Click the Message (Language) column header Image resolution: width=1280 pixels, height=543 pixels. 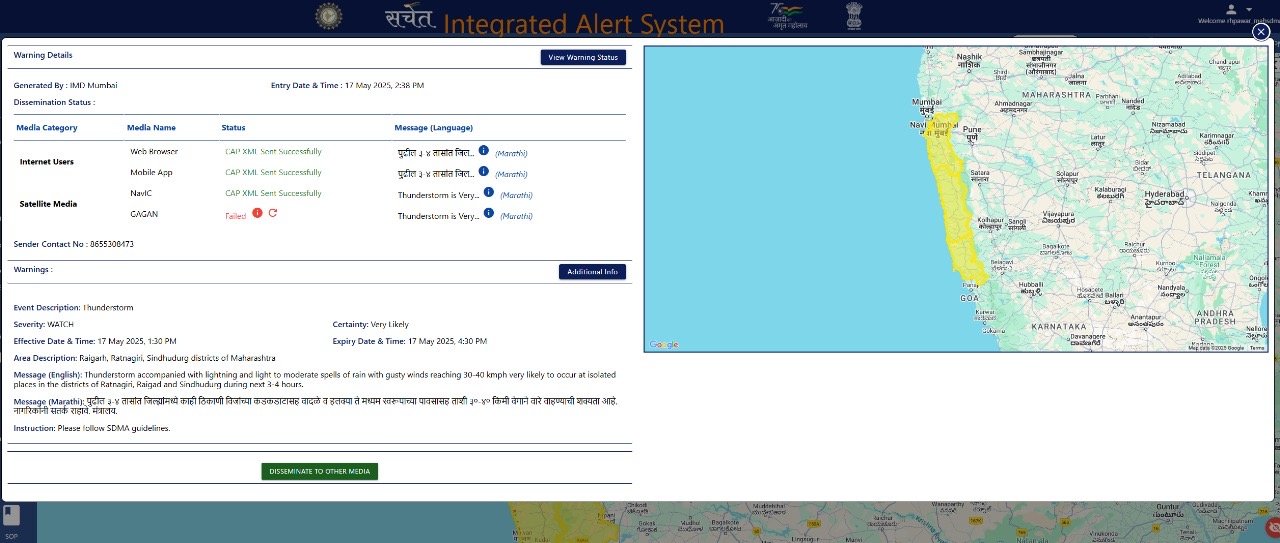pyautogui.click(x=433, y=128)
